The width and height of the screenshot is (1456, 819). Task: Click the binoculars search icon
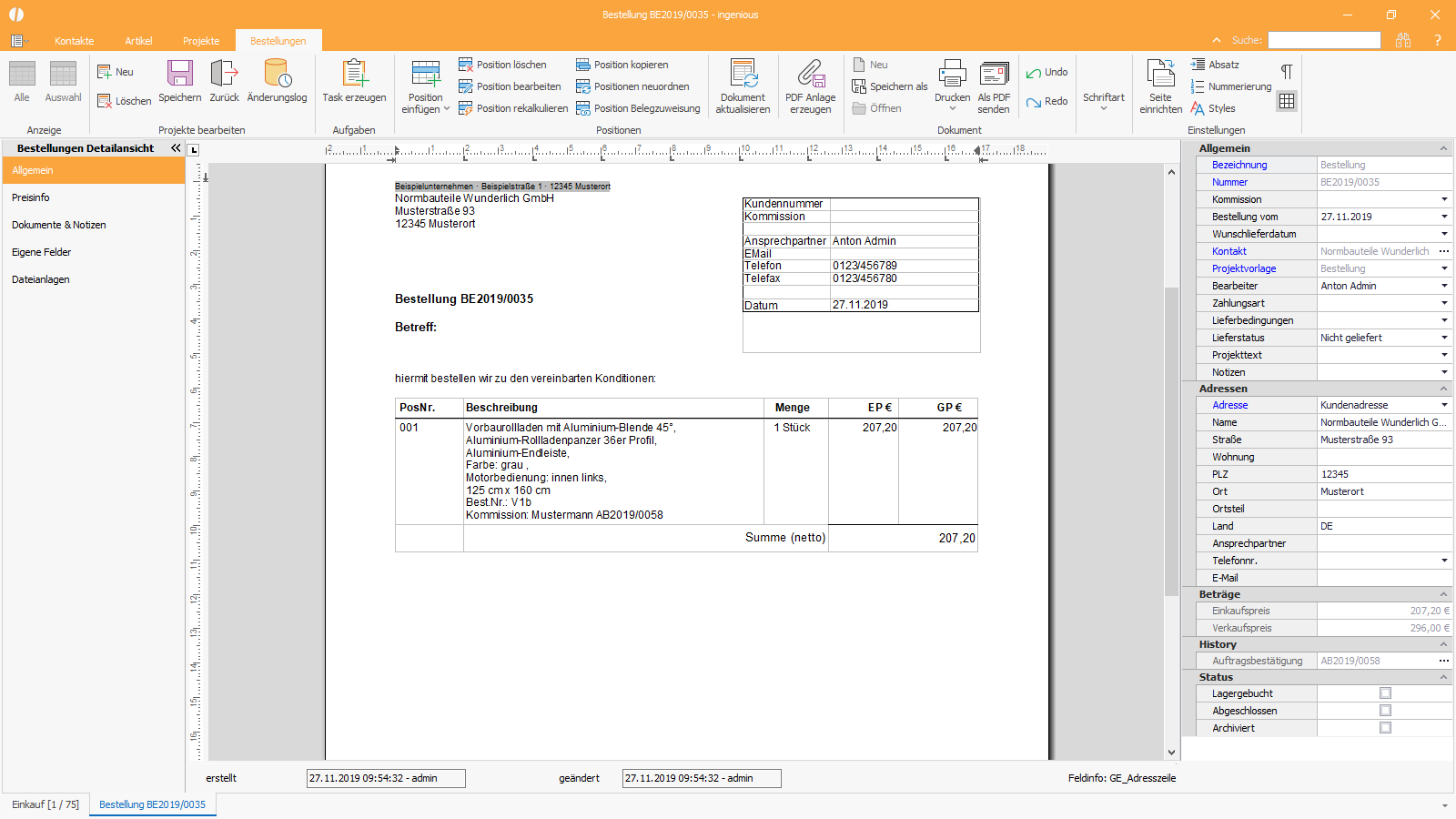coord(1402,40)
